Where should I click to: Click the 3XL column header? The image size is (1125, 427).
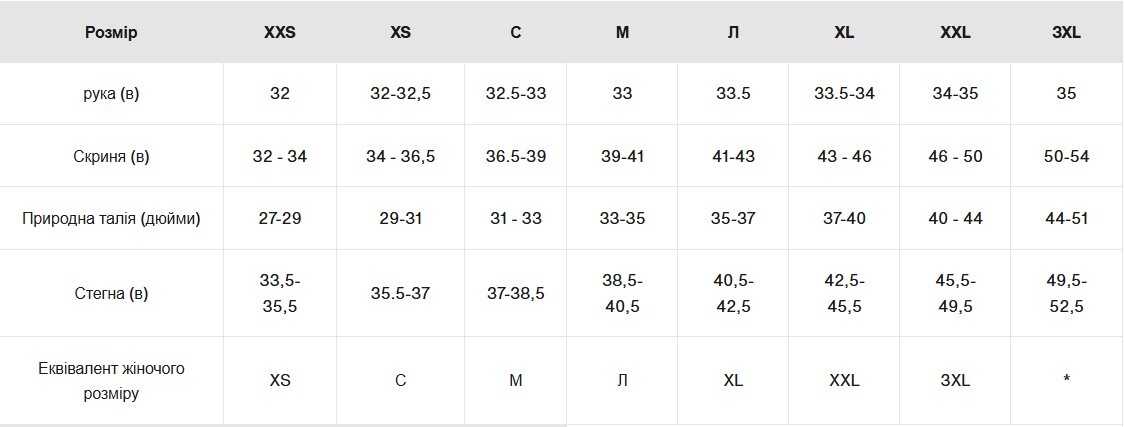click(1066, 32)
